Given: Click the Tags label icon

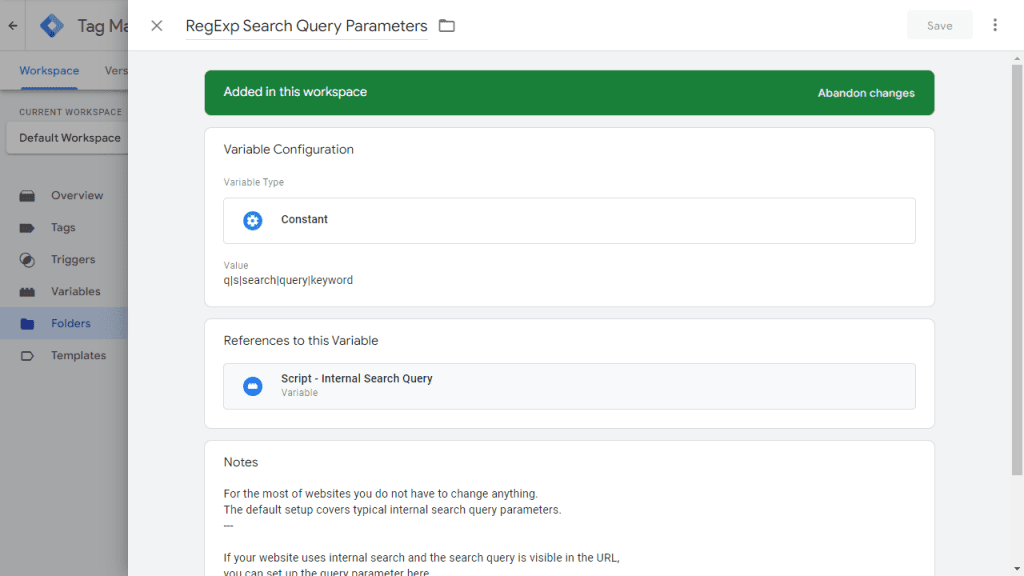Looking at the screenshot, I should click(x=27, y=227).
